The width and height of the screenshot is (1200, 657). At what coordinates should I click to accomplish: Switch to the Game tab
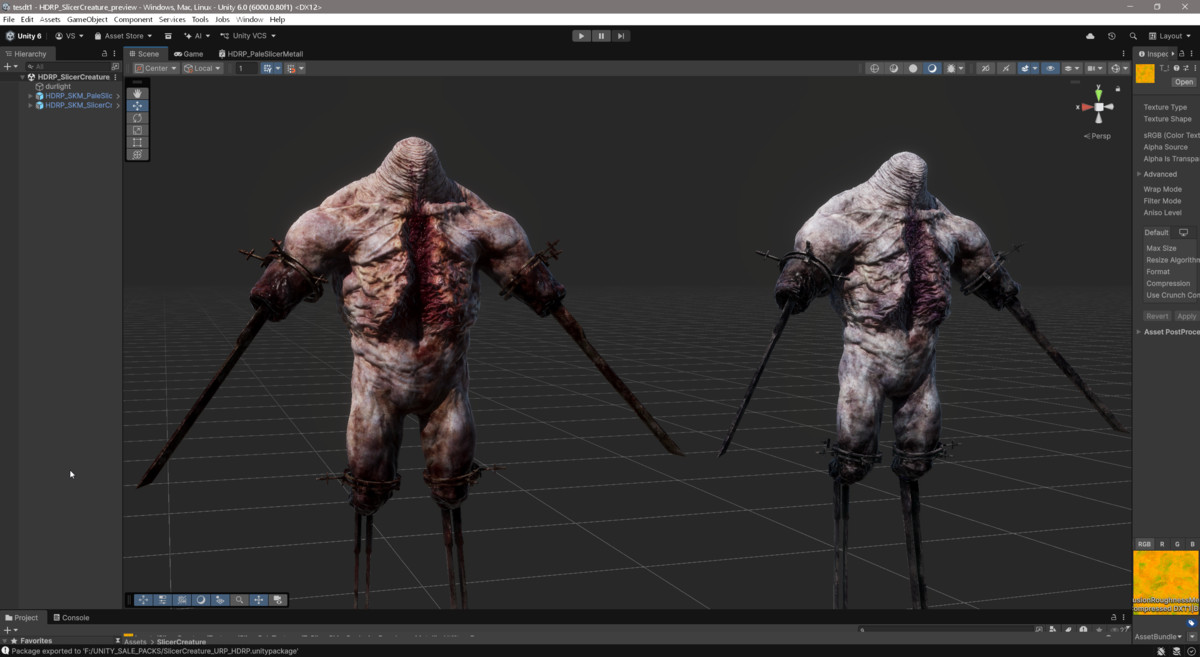(188, 54)
